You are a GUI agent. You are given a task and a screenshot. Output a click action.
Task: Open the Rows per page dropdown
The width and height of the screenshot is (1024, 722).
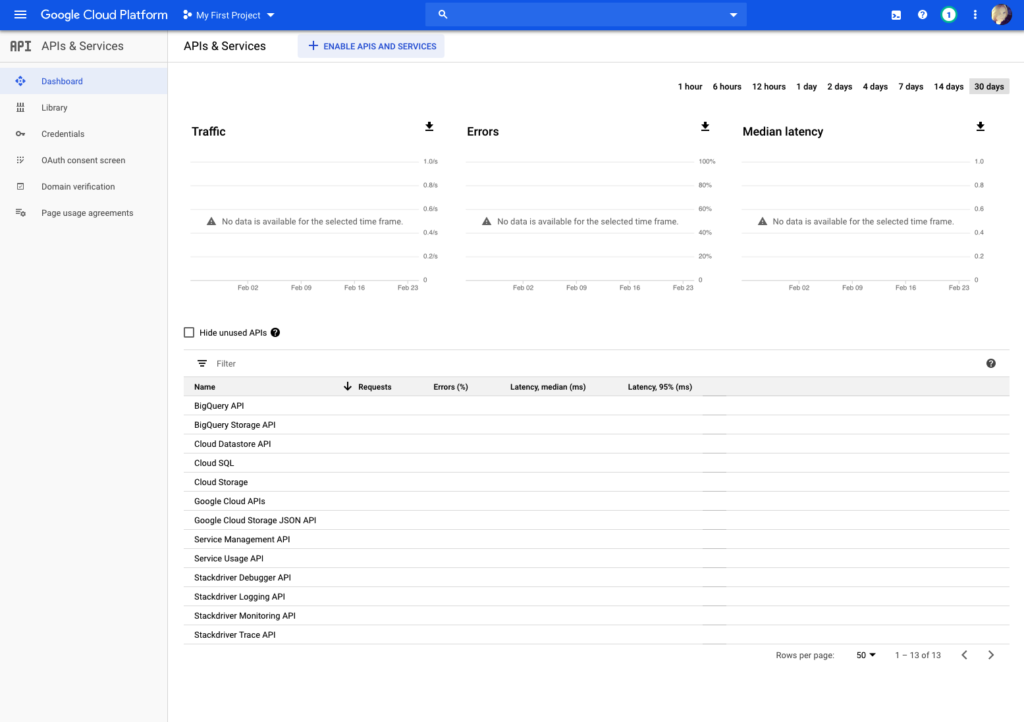click(866, 655)
